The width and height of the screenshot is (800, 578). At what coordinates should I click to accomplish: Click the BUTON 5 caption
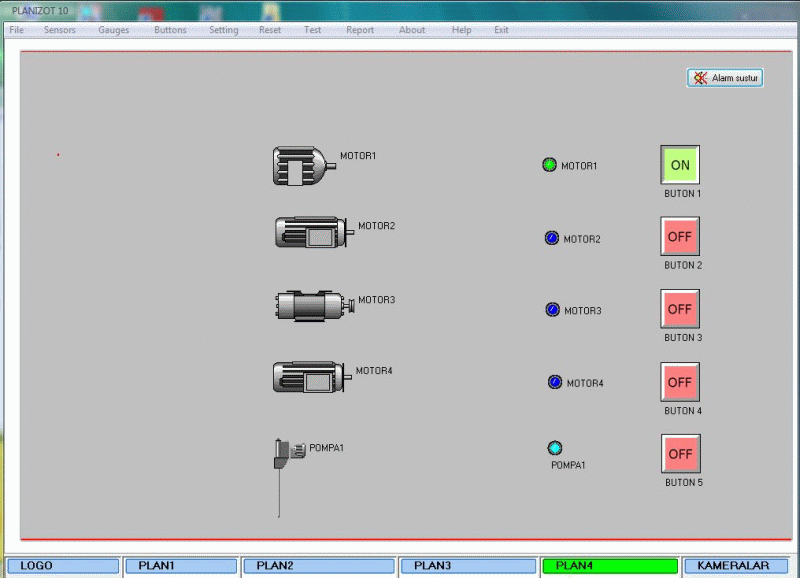(684, 482)
